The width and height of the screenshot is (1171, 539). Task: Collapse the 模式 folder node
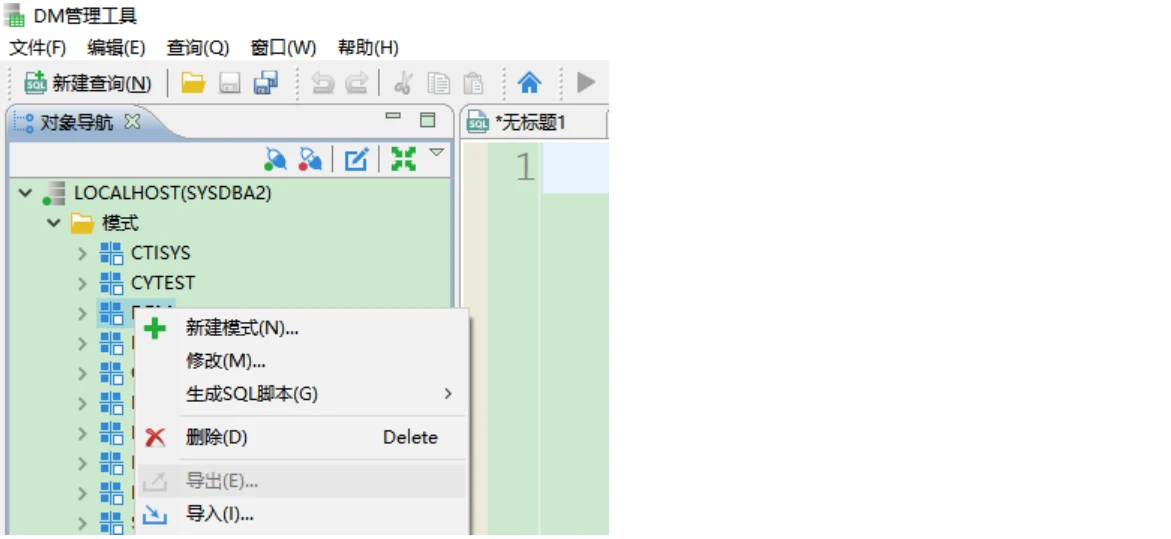click(x=53, y=223)
